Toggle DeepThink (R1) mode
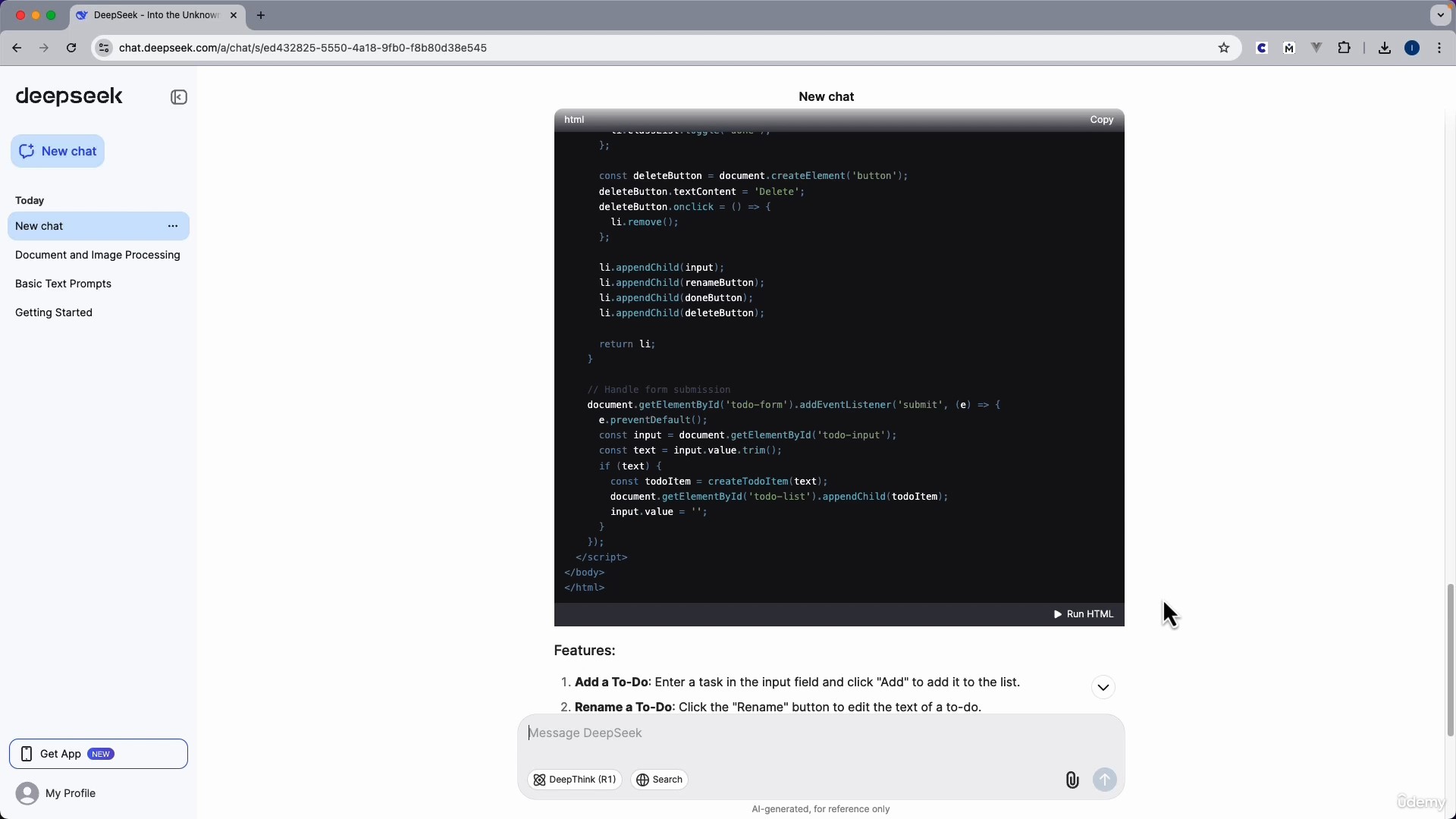The height and width of the screenshot is (819, 1456). point(575,780)
